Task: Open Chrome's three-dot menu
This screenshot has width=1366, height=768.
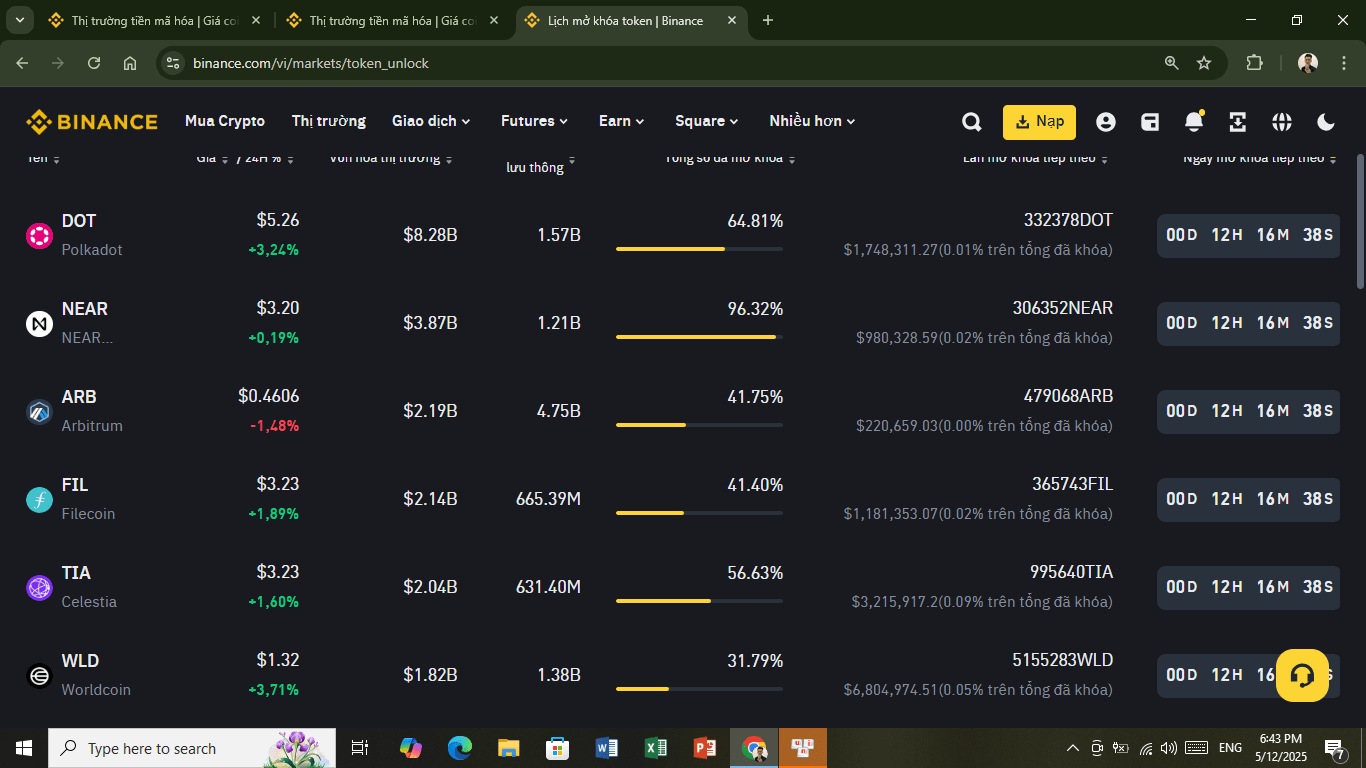Action: click(x=1342, y=63)
